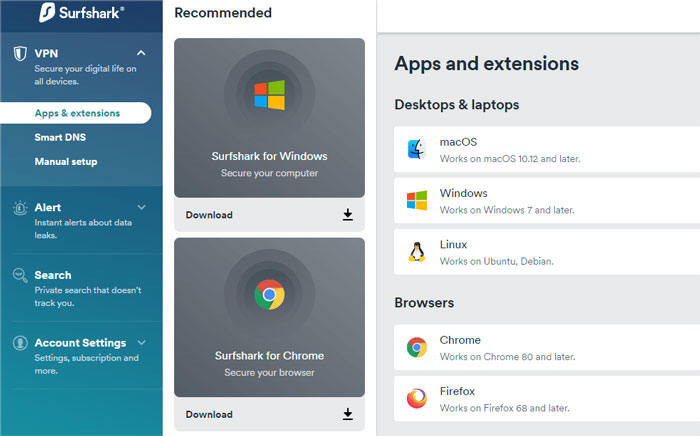
Task: Open the Chrome extension row
Action: point(547,347)
